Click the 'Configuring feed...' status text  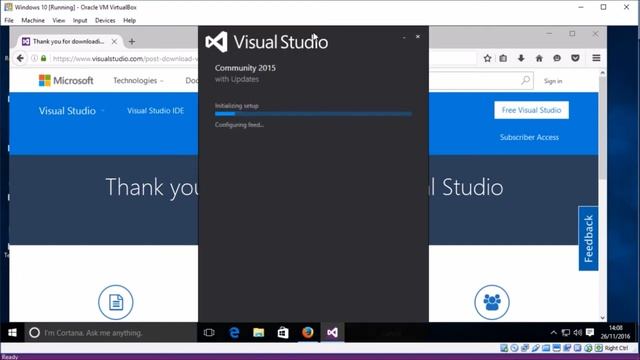coord(239,125)
